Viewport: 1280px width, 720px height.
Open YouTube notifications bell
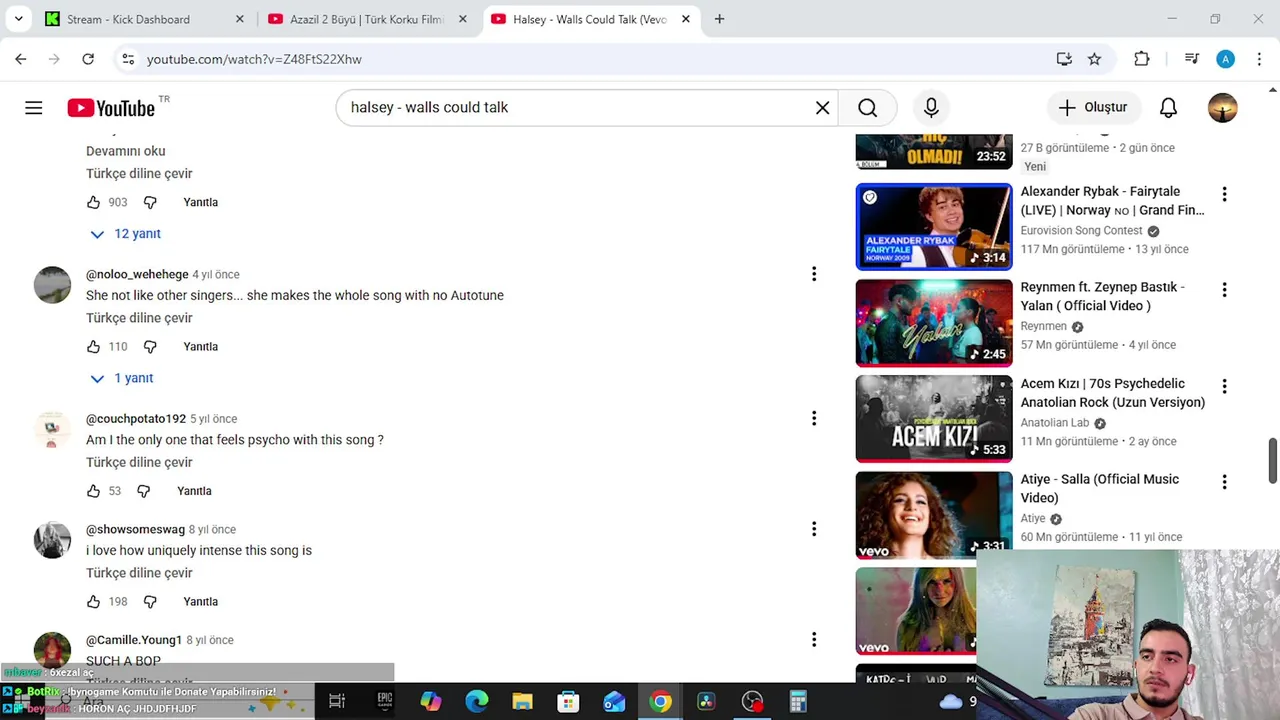coord(1168,108)
